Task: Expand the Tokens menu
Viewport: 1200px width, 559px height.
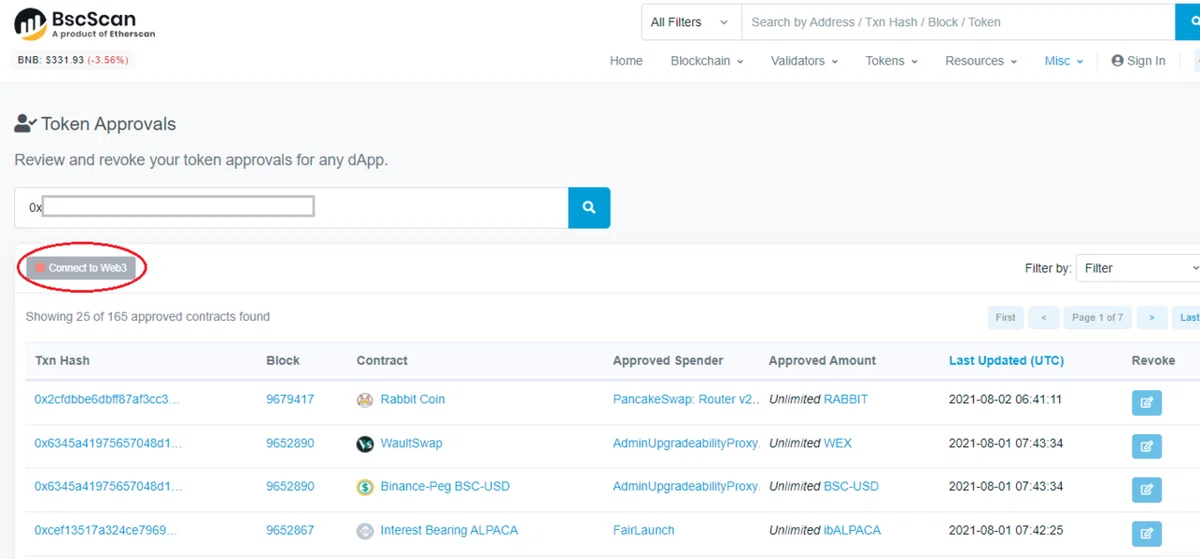Action: click(x=892, y=61)
